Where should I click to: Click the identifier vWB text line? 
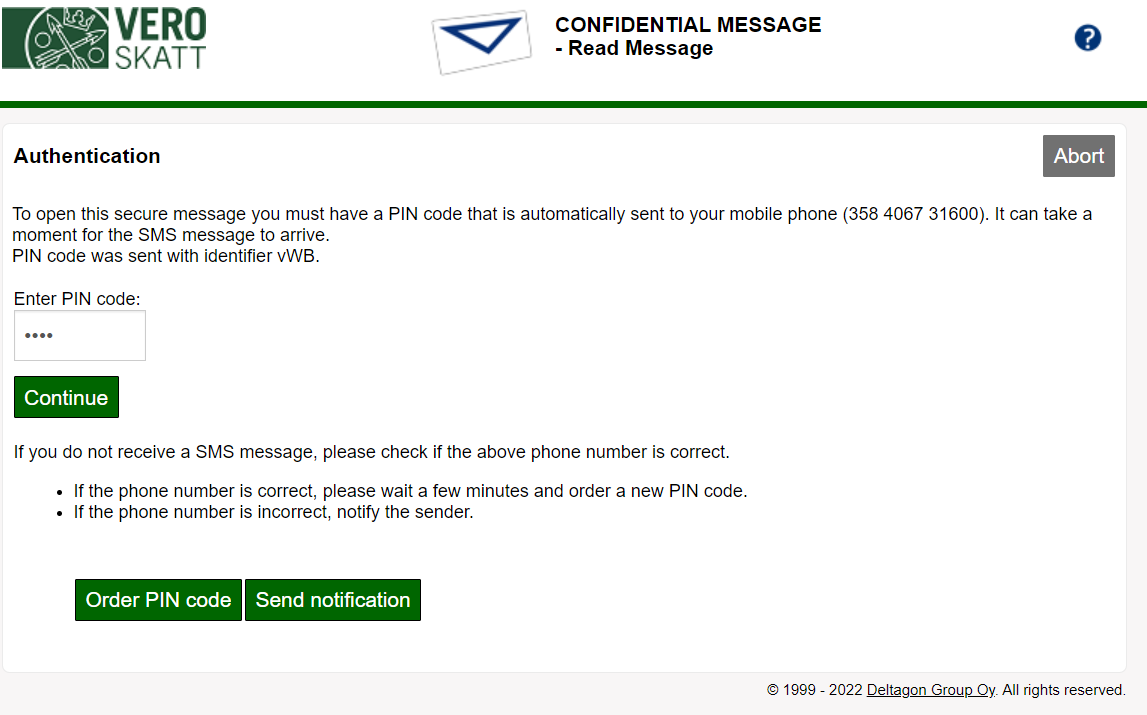pos(165,255)
